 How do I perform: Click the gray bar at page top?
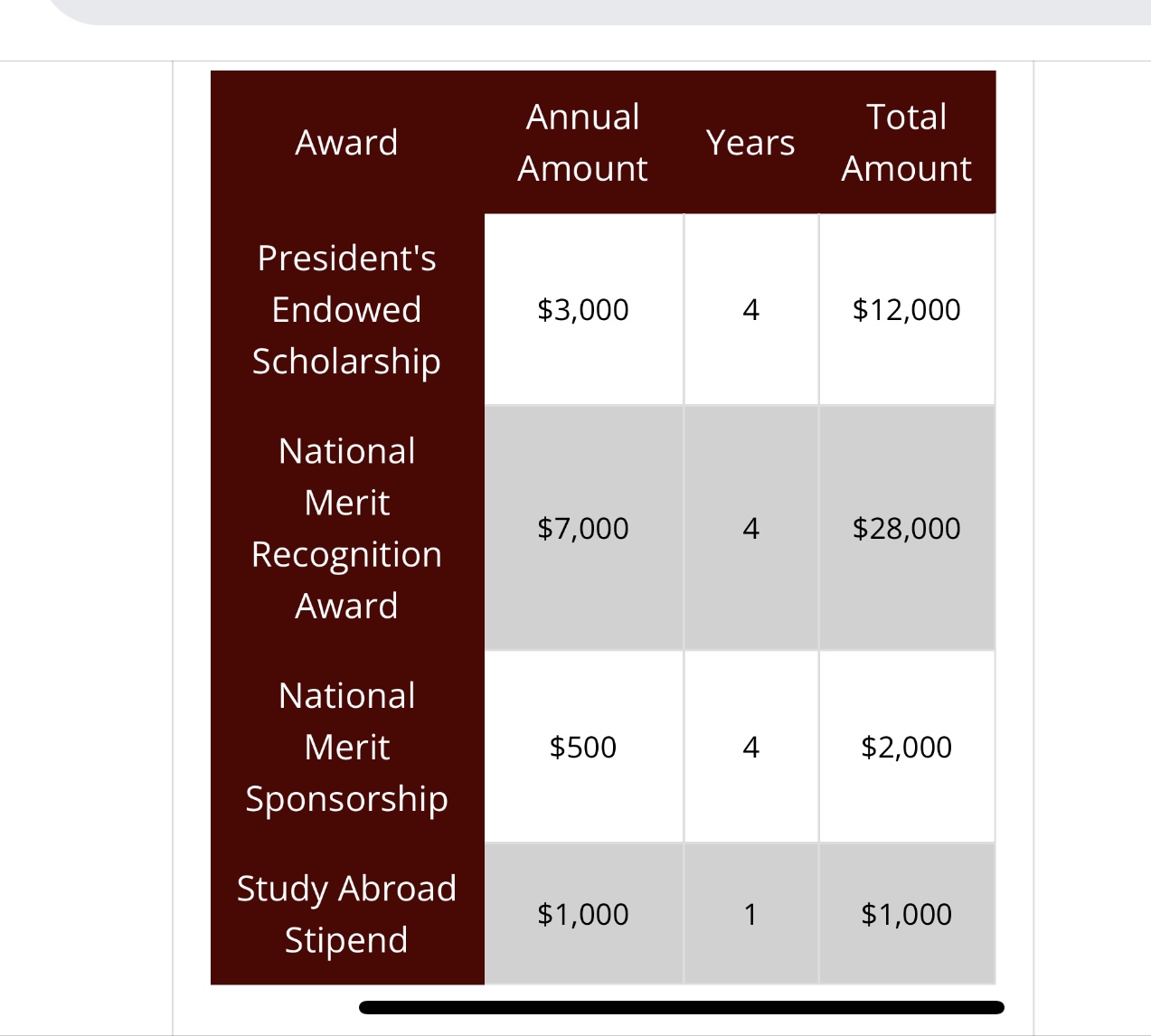597,12
